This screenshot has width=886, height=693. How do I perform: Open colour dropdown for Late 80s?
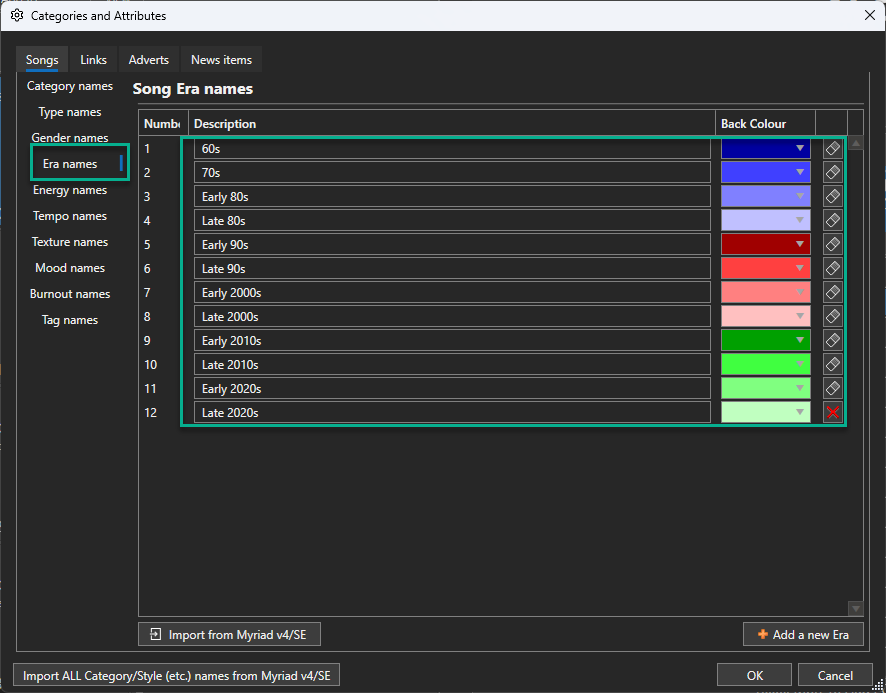click(x=766, y=220)
